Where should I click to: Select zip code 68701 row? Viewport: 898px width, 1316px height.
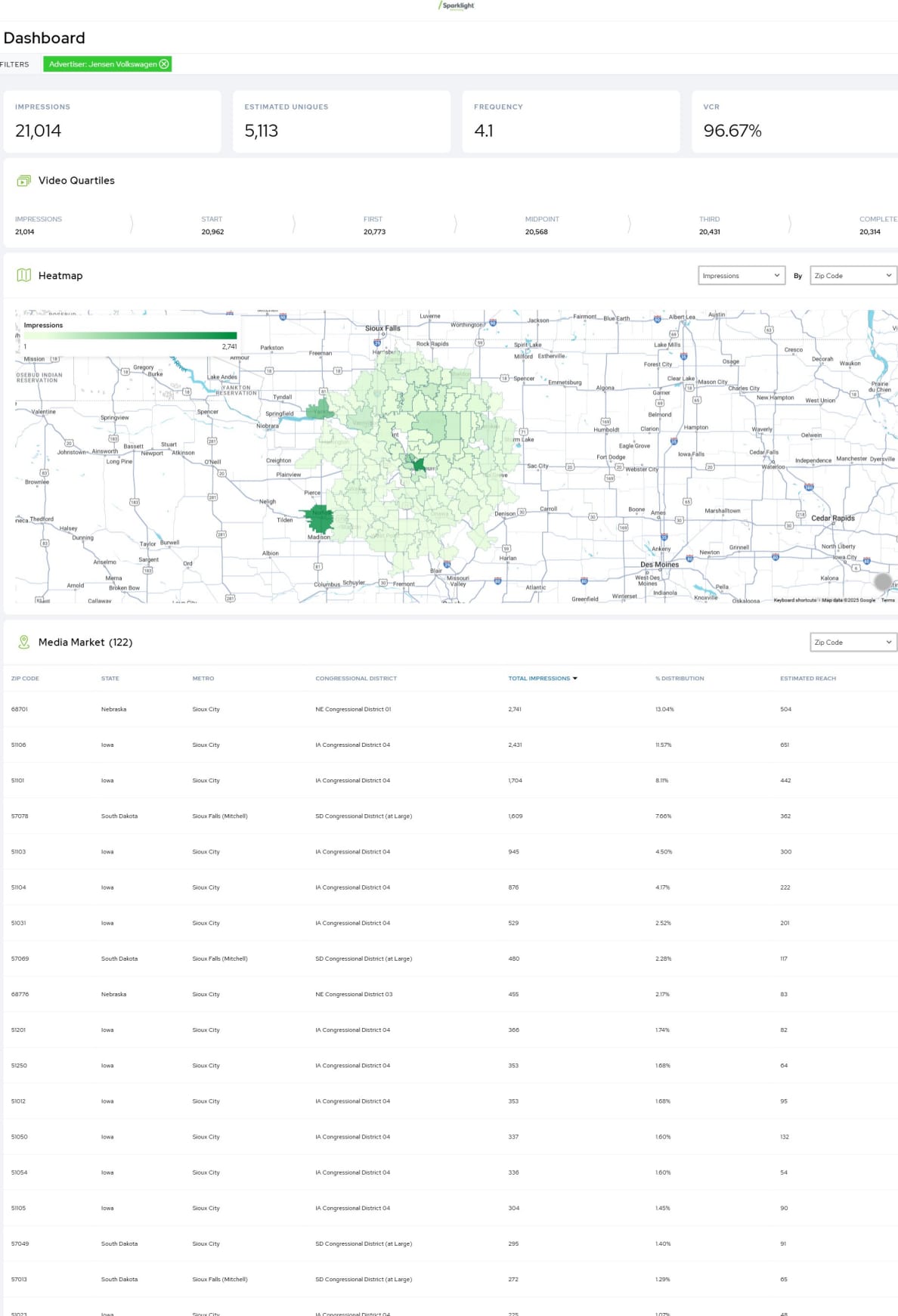point(449,709)
